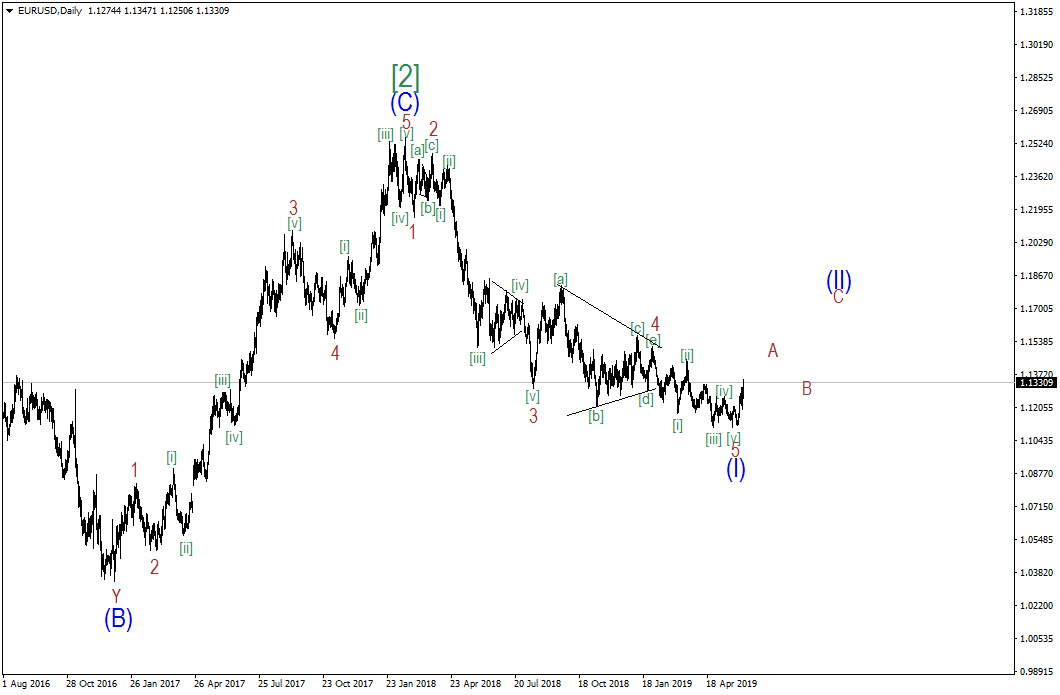
Task: Select the blue (I) wave label
Action: tap(736, 469)
